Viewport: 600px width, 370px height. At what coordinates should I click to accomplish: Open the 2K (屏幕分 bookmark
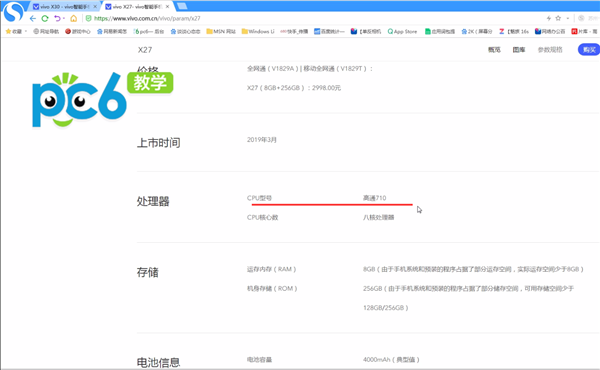(477, 31)
